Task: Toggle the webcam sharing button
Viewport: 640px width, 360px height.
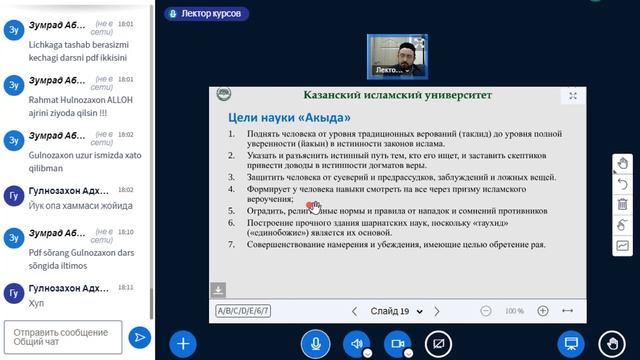Action: click(398, 344)
